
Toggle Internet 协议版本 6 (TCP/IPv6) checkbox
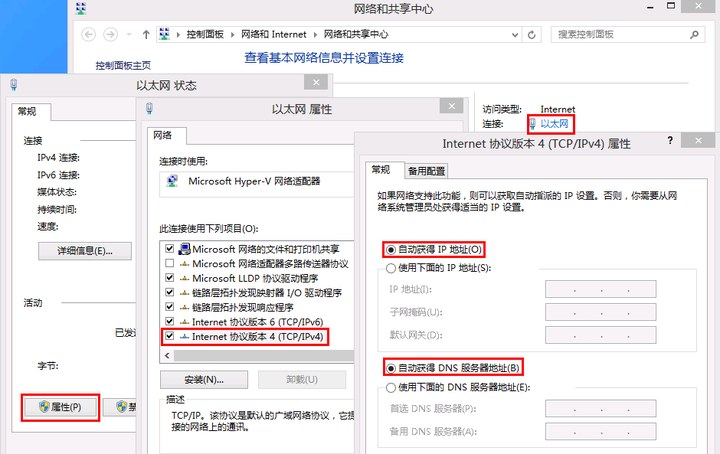pos(169,321)
